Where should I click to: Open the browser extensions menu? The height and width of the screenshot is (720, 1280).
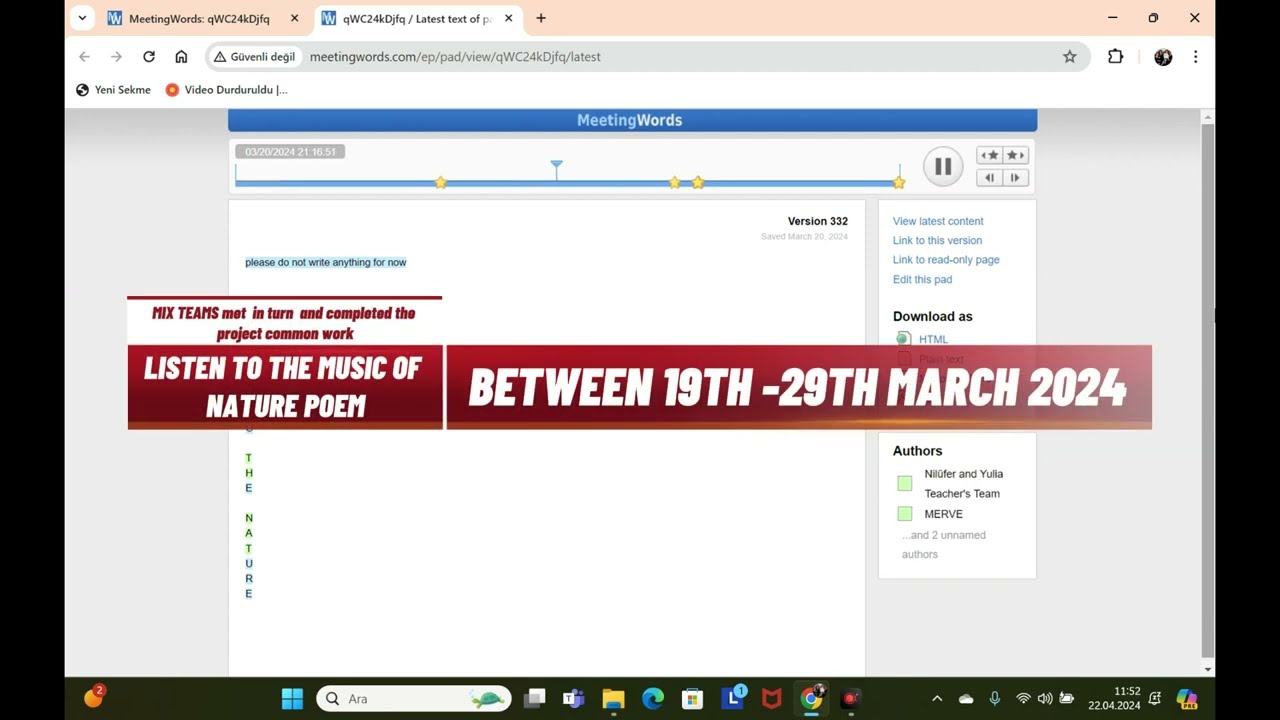coord(1116,57)
